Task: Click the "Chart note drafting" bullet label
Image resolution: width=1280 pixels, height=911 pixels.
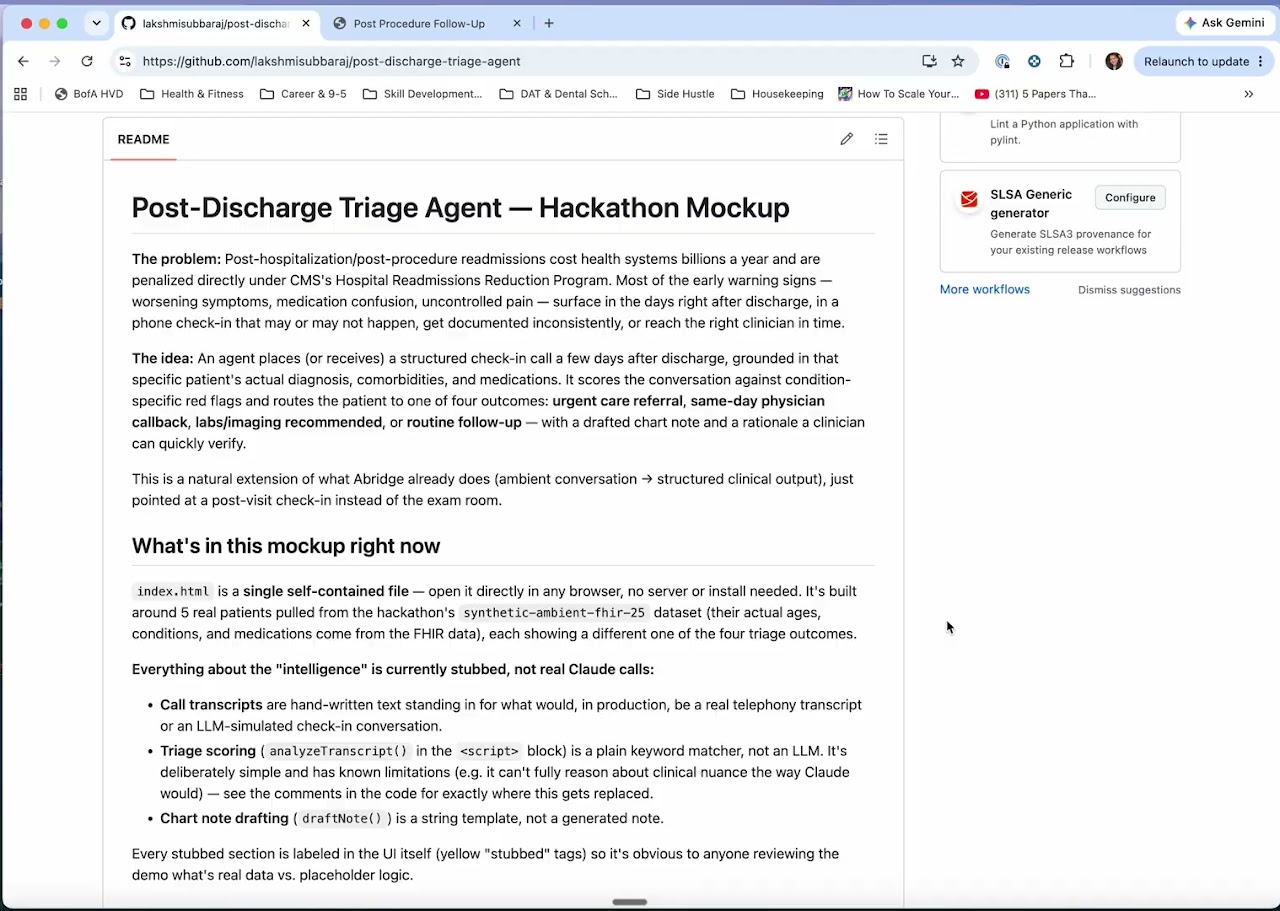Action: [224, 818]
